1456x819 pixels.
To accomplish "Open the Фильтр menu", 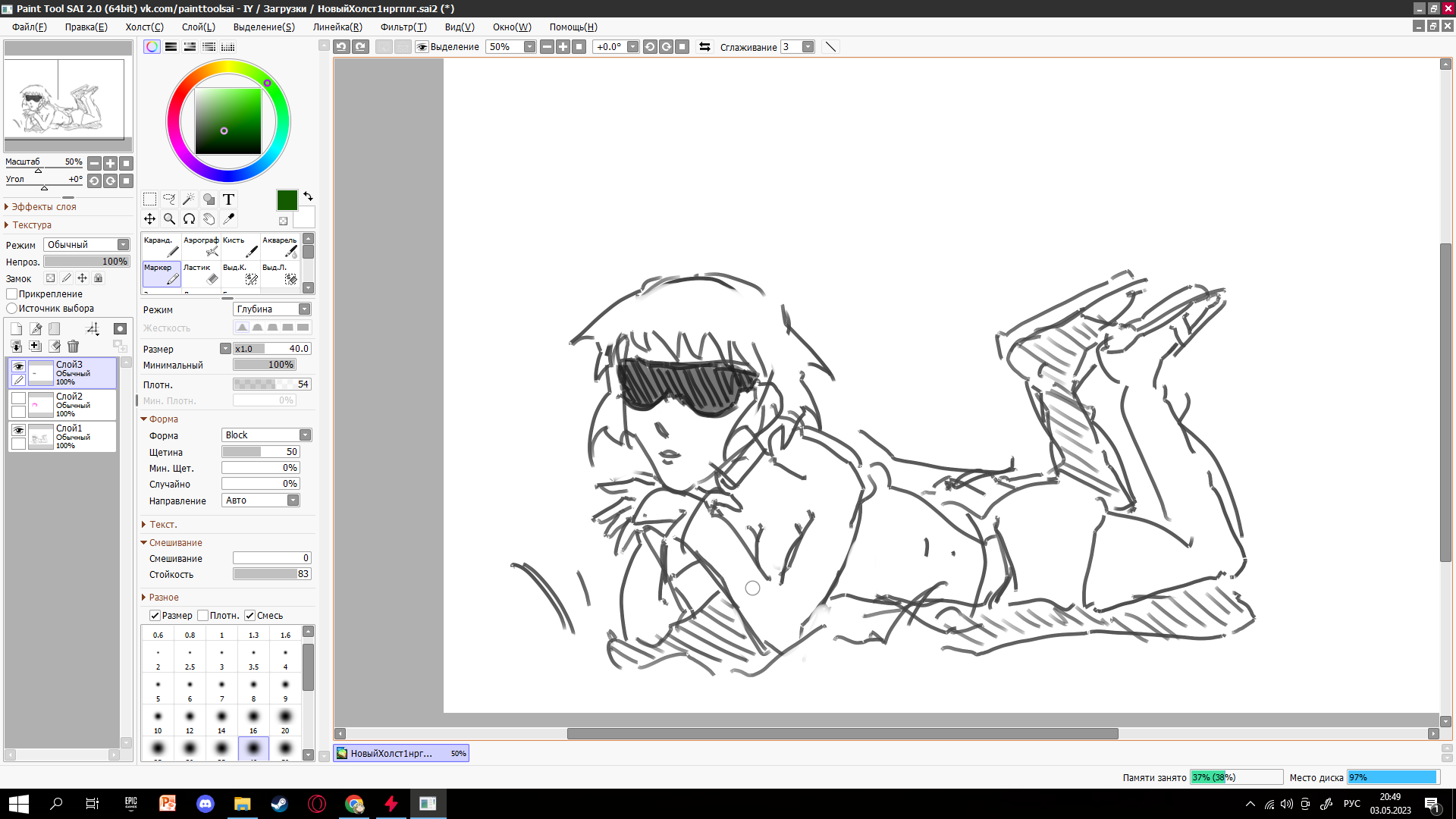I will [x=403, y=27].
